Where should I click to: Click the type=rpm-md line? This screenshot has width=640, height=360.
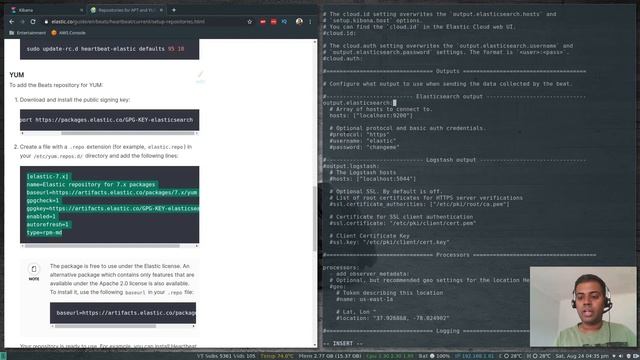[x=44, y=233]
